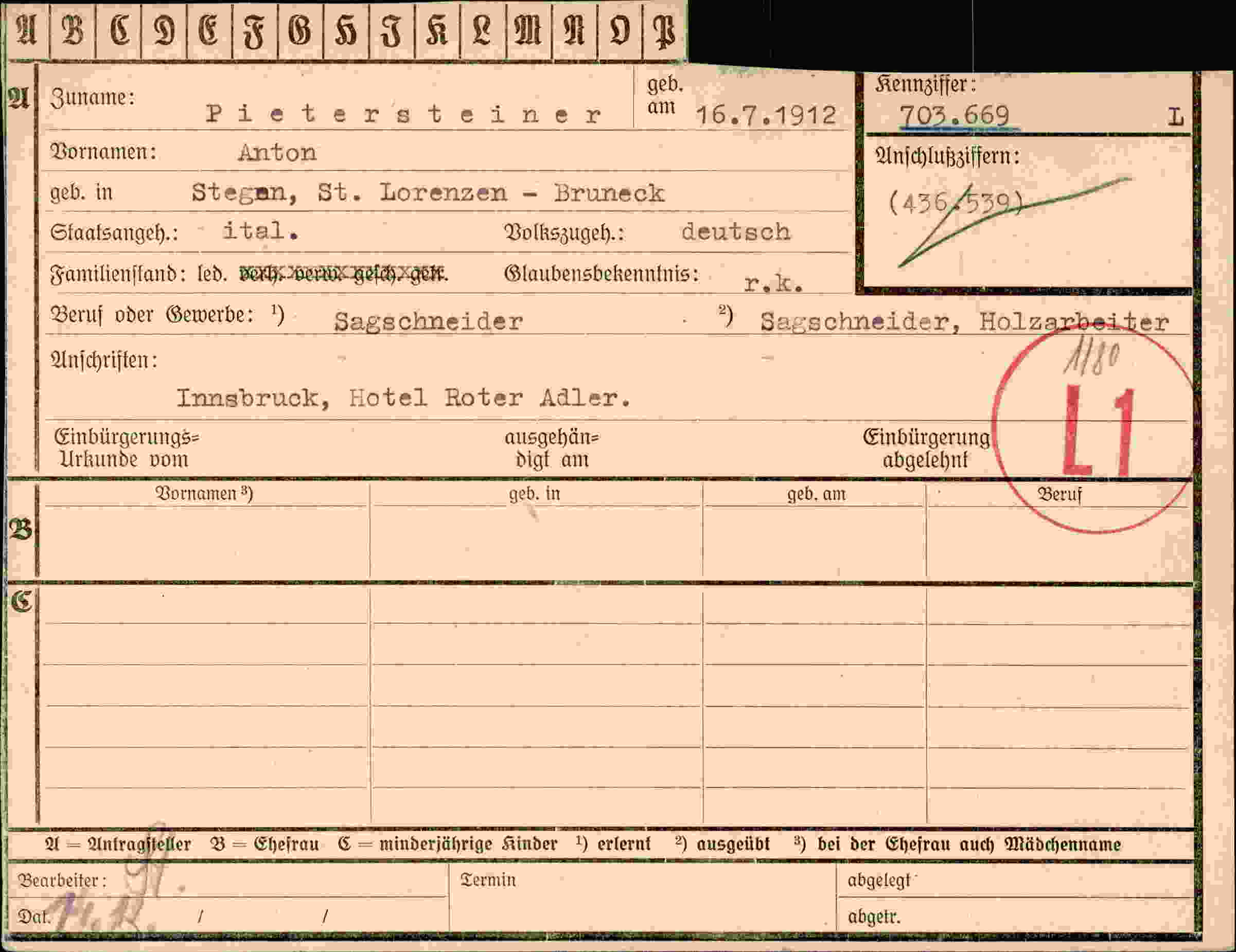Click the "B = Ehefrau" legend
This screenshot has width=1236, height=952.
[x=264, y=845]
